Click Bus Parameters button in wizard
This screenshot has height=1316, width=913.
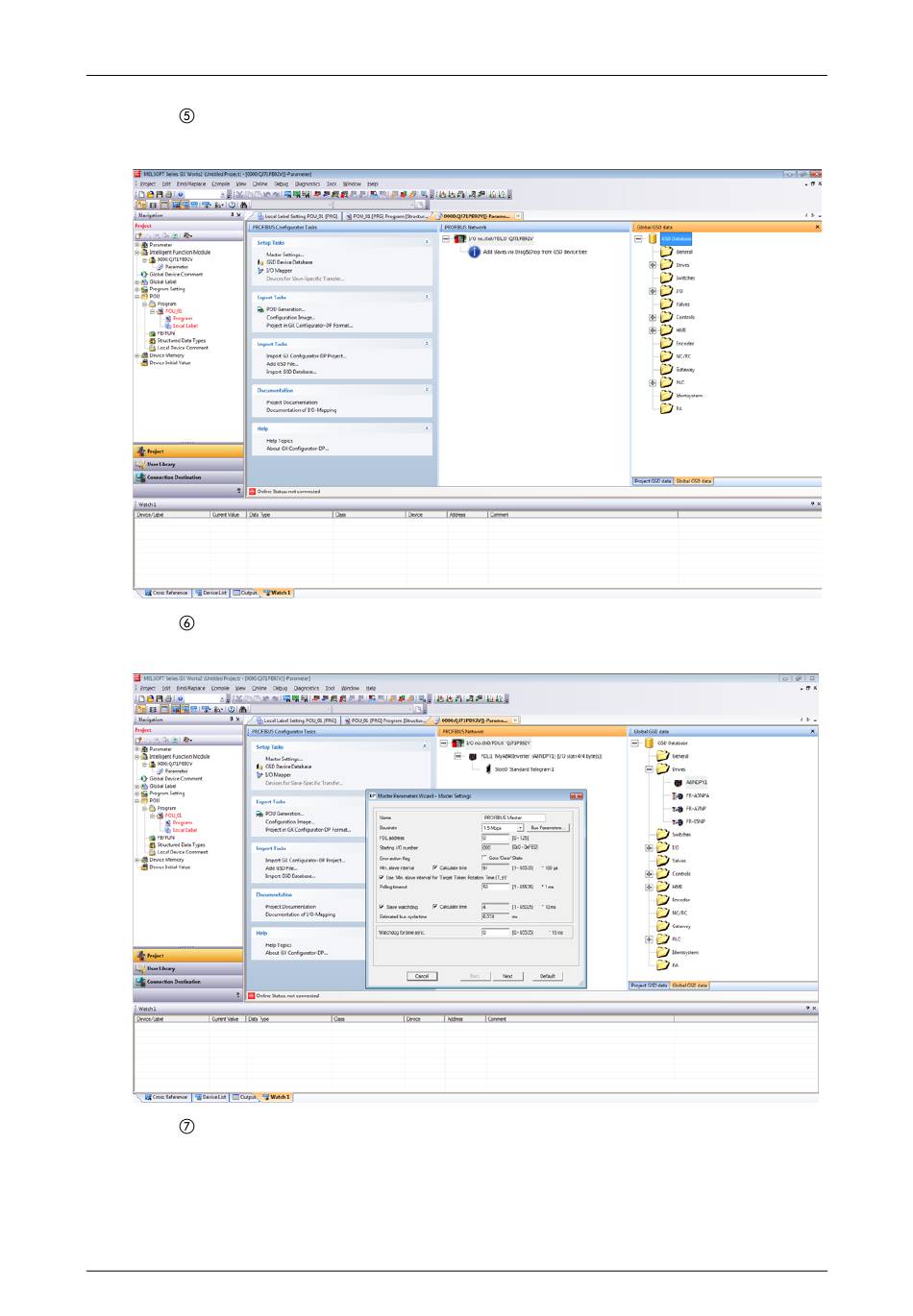pyautogui.click(x=548, y=827)
